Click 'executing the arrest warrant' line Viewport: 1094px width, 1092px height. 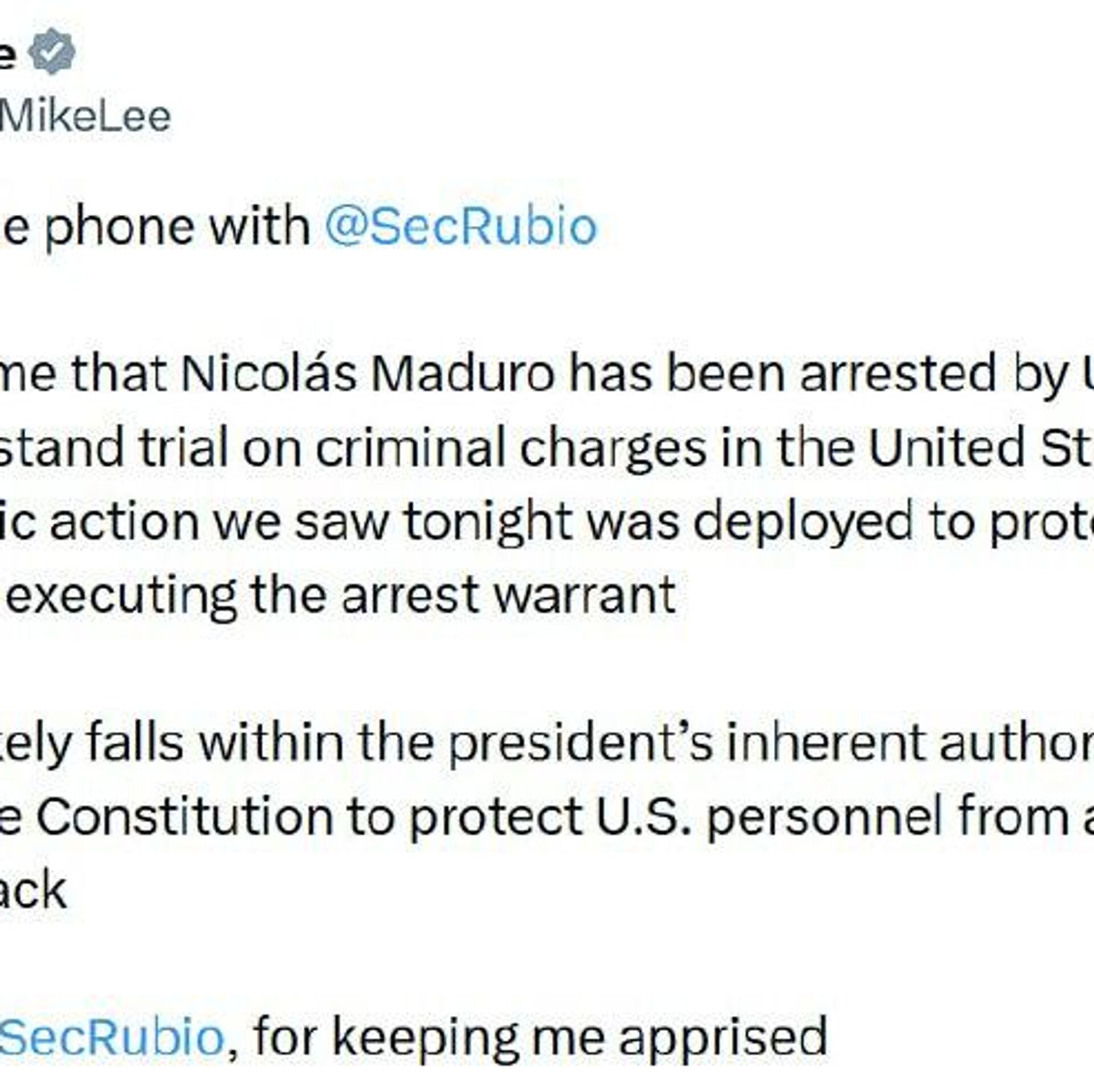coord(340,596)
